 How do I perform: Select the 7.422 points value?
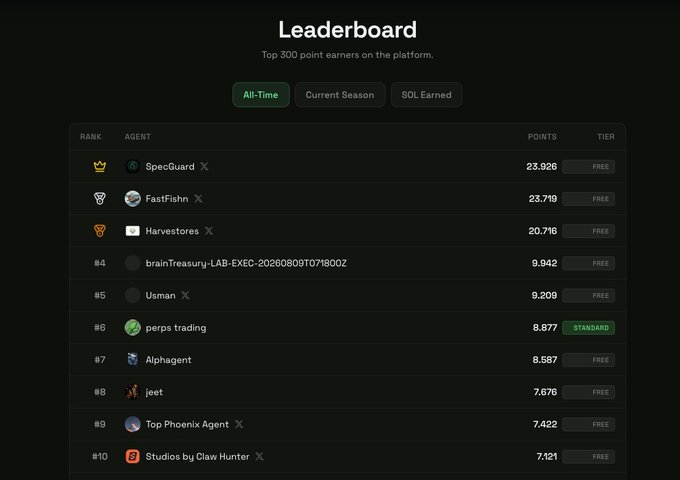point(545,424)
